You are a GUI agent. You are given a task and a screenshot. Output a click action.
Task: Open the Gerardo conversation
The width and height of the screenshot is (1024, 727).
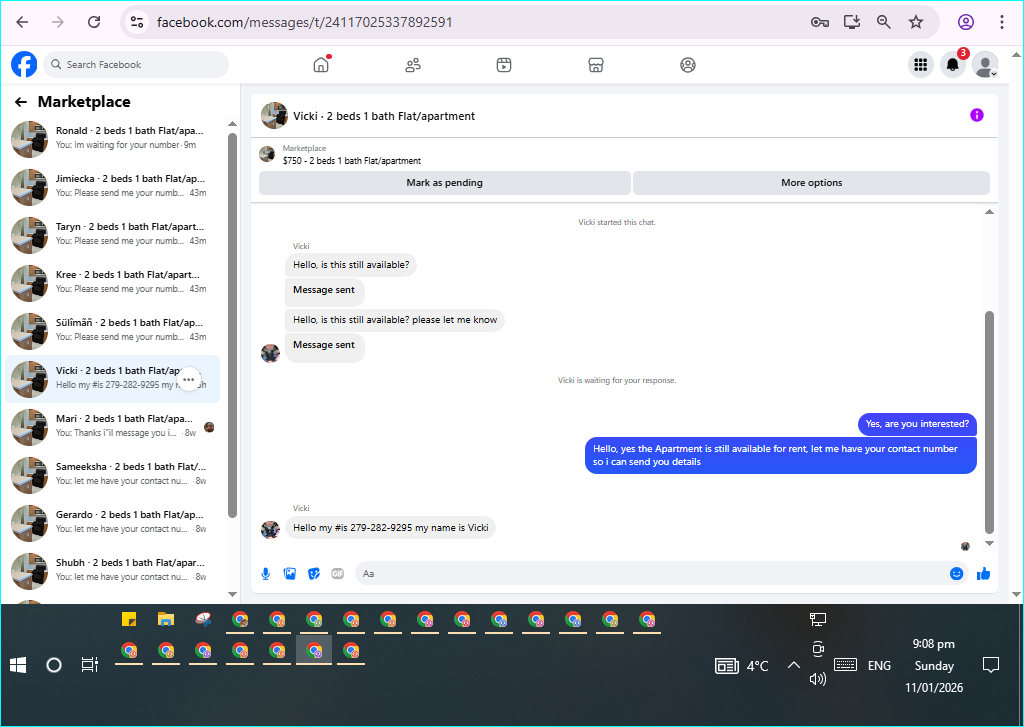[112, 523]
